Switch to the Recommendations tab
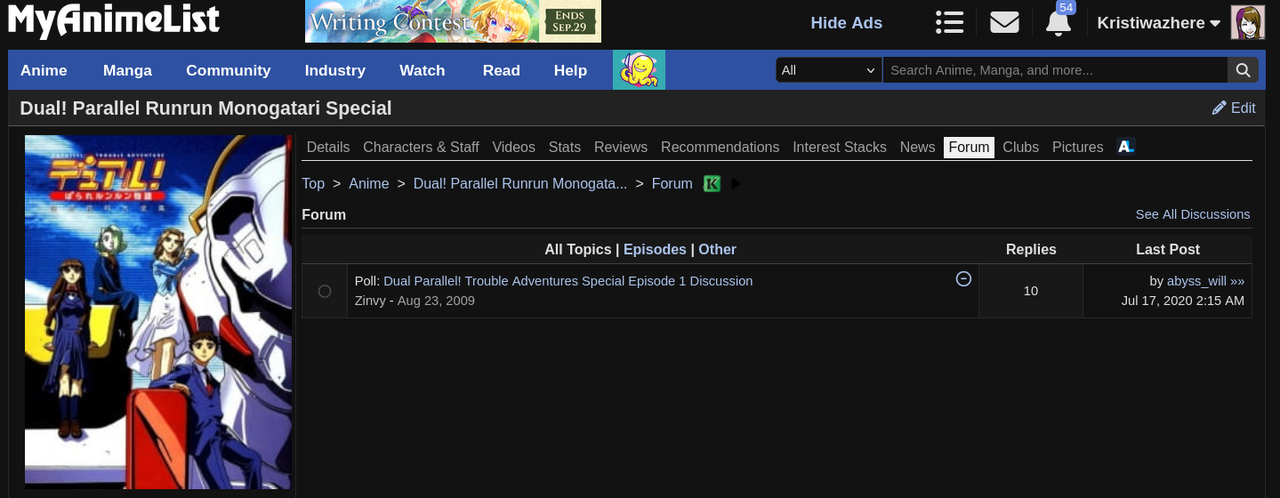The height and width of the screenshot is (498, 1280). 720,147
